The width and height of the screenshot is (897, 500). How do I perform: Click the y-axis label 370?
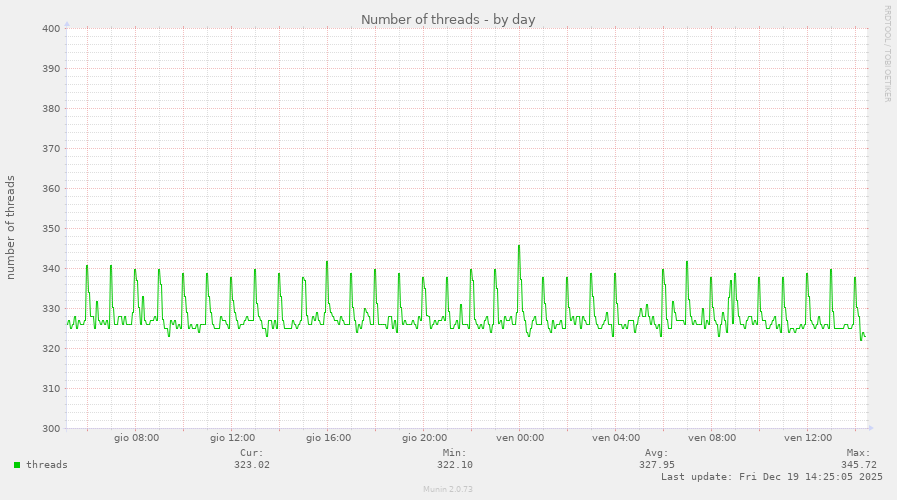[x=51, y=149]
